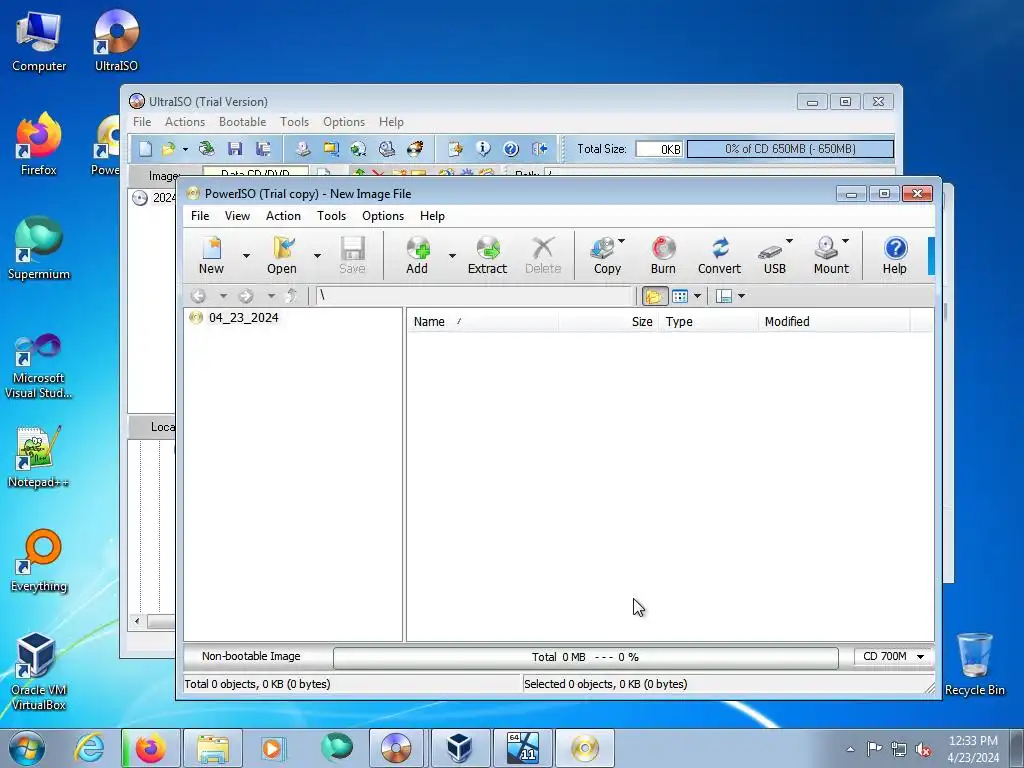Click the UltraISO mount to virtual drive icon
The width and height of the screenshot is (1024, 768).
coord(387,149)
